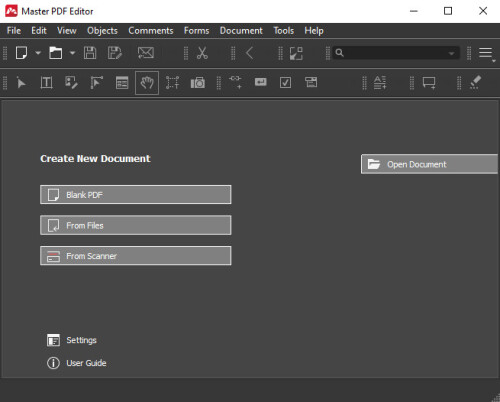Click the Open Document button

[430, 164]
